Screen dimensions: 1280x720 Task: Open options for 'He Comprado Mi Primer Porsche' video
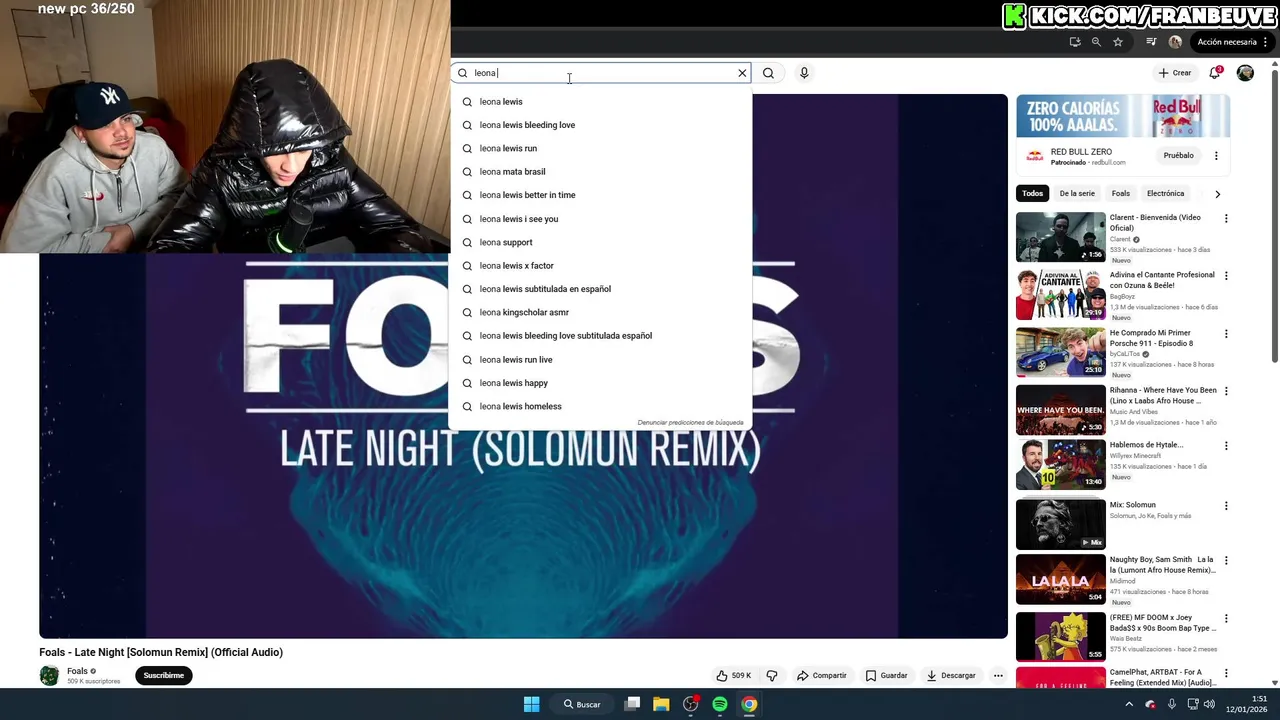[1226, 334]
